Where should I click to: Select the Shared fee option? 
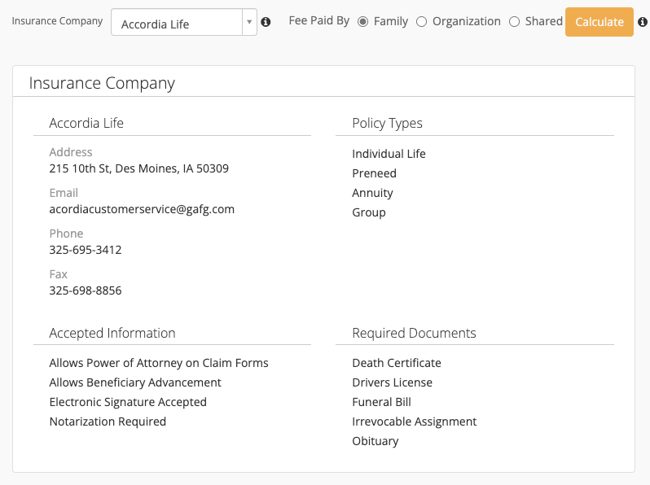click(x=514, y=22)
